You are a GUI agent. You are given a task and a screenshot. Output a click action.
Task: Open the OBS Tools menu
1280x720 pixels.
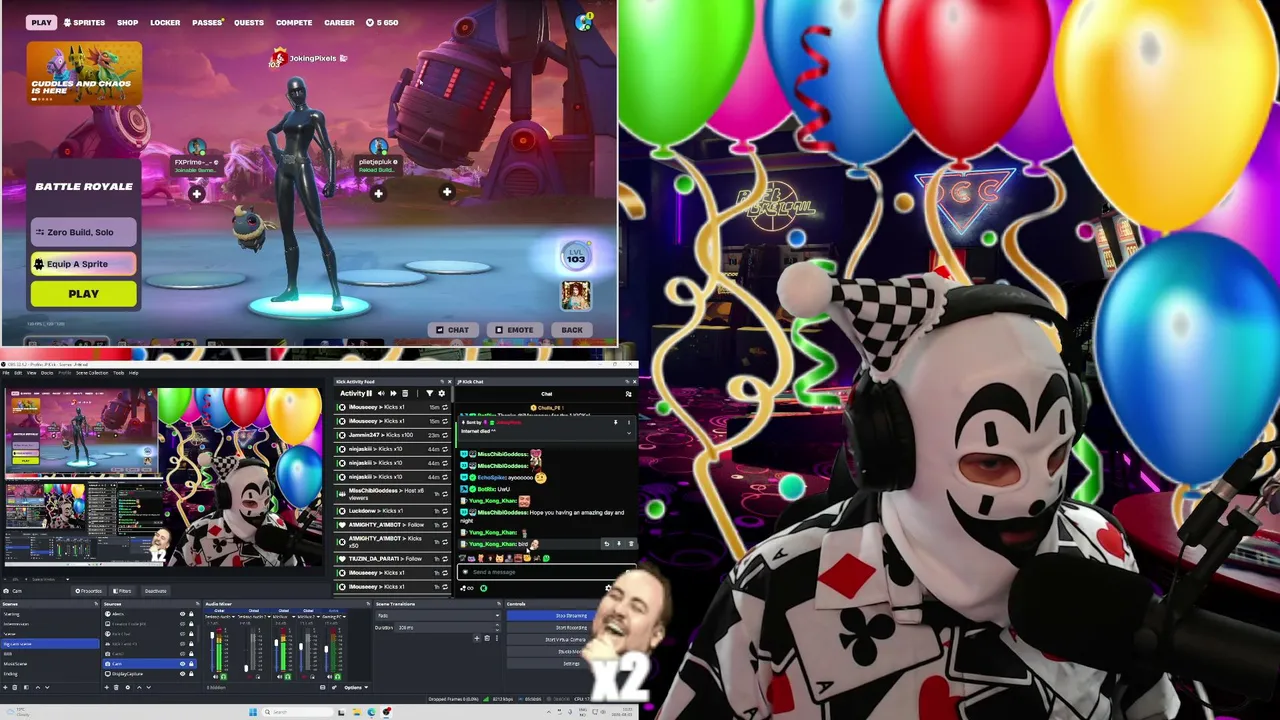tap(118, 373)
